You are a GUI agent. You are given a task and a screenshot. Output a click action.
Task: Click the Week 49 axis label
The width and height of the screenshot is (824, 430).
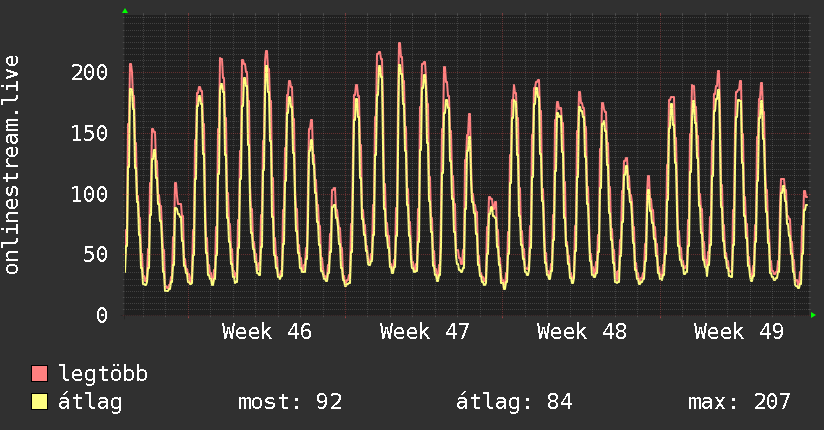(739, 332)
